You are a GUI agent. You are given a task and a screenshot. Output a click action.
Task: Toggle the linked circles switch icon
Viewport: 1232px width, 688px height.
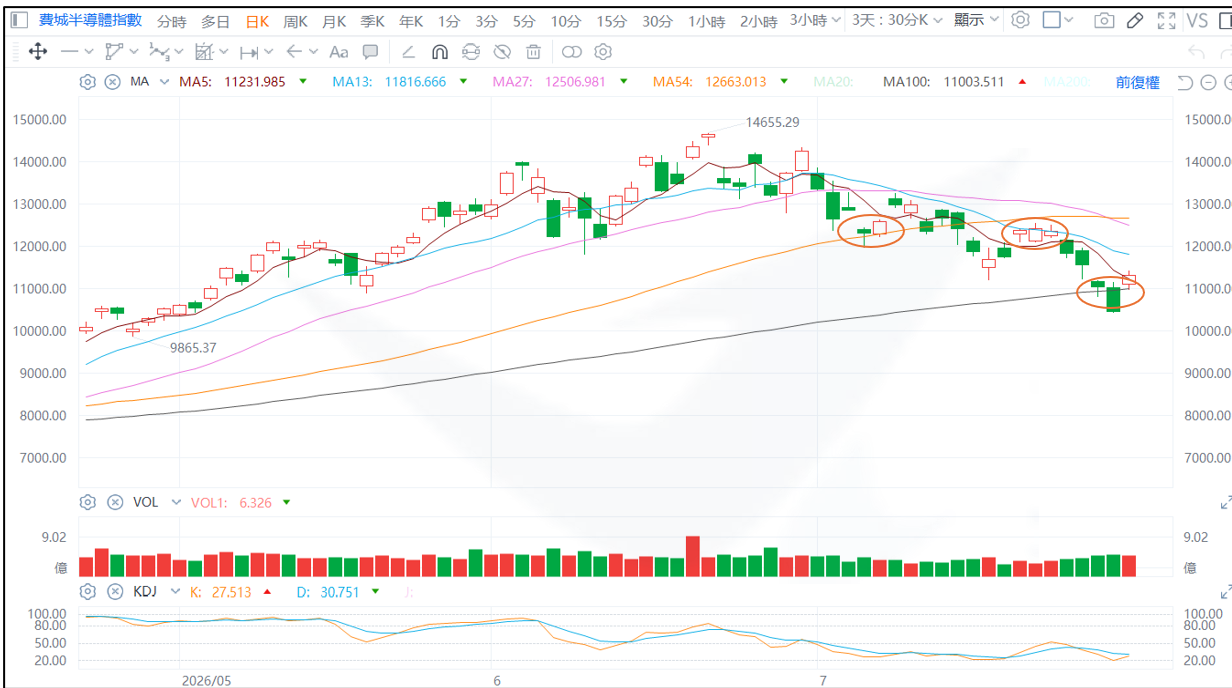tap(571, 52)
